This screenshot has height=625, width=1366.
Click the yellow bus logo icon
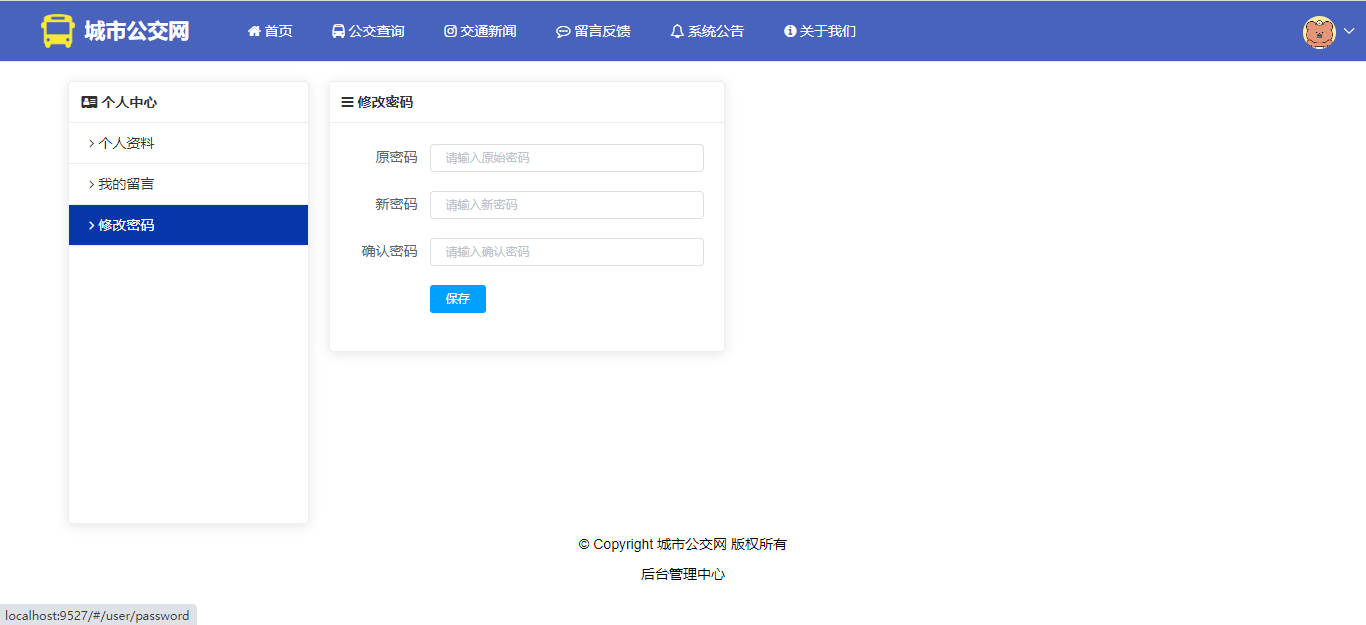point(58,31)
